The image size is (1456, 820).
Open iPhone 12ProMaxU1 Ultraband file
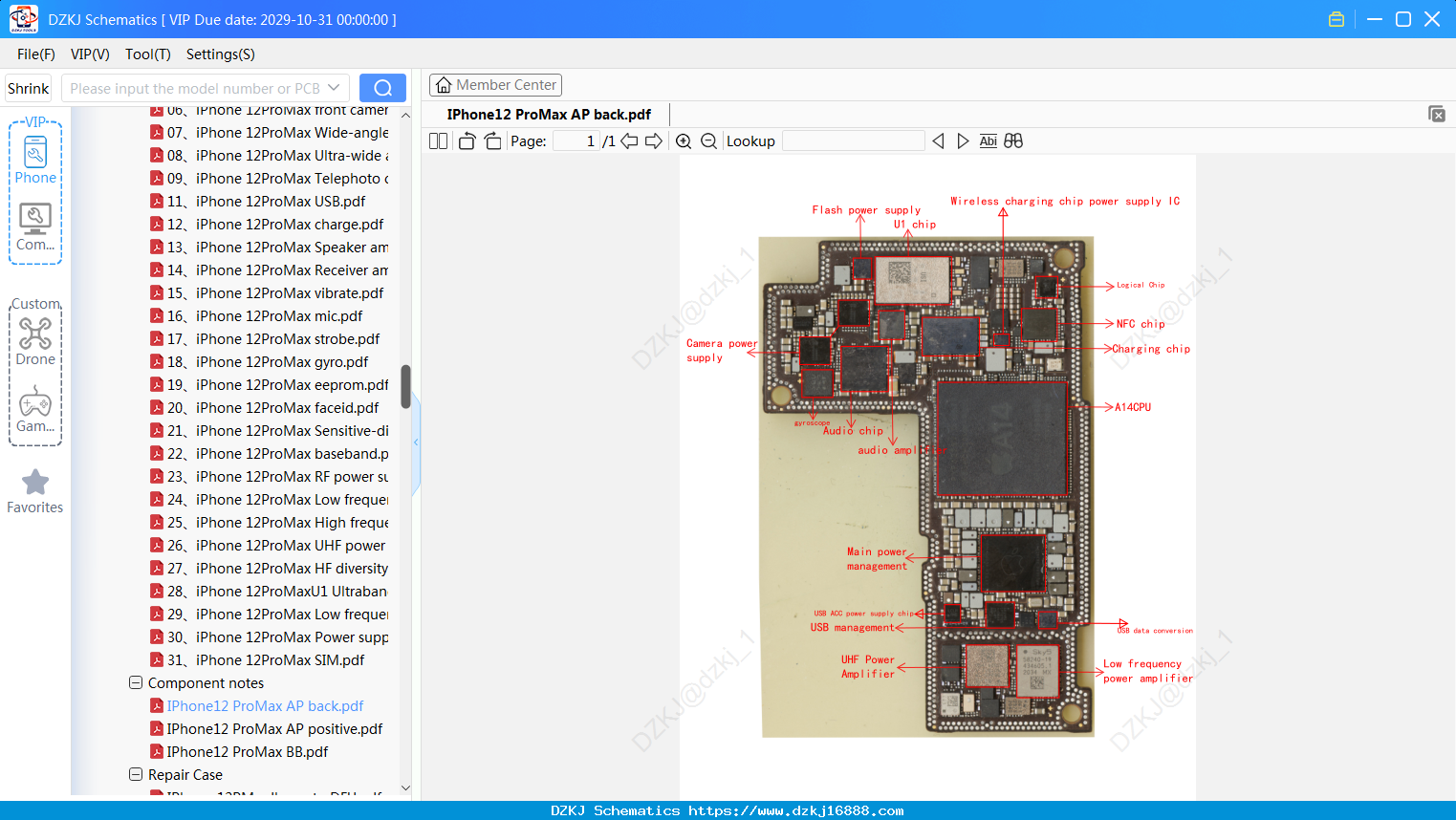pyautogui.click(x=269, y=592)
